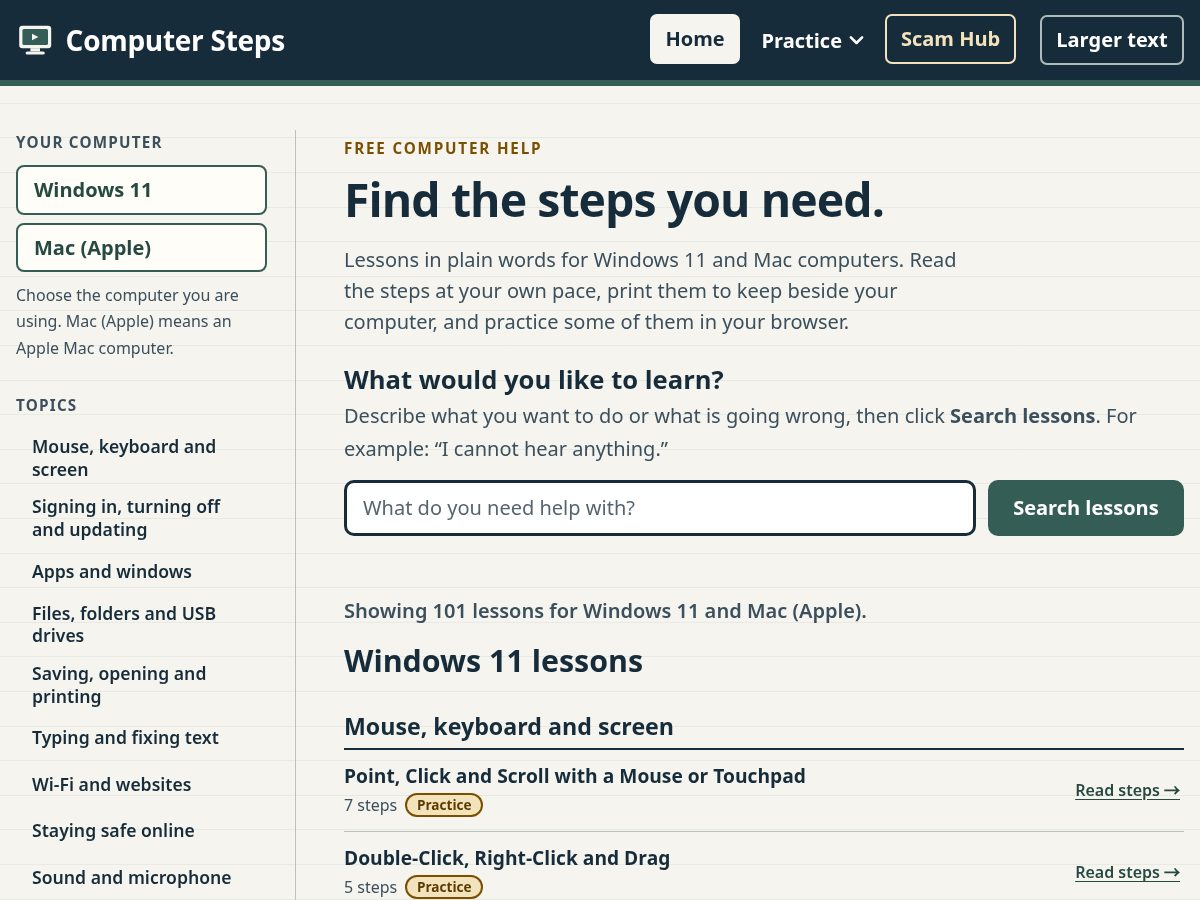The height and width of the screenshot is (900, 1200).
Task: Select Mac (Apple) as your computer
Action: click(x=141, y=248)
